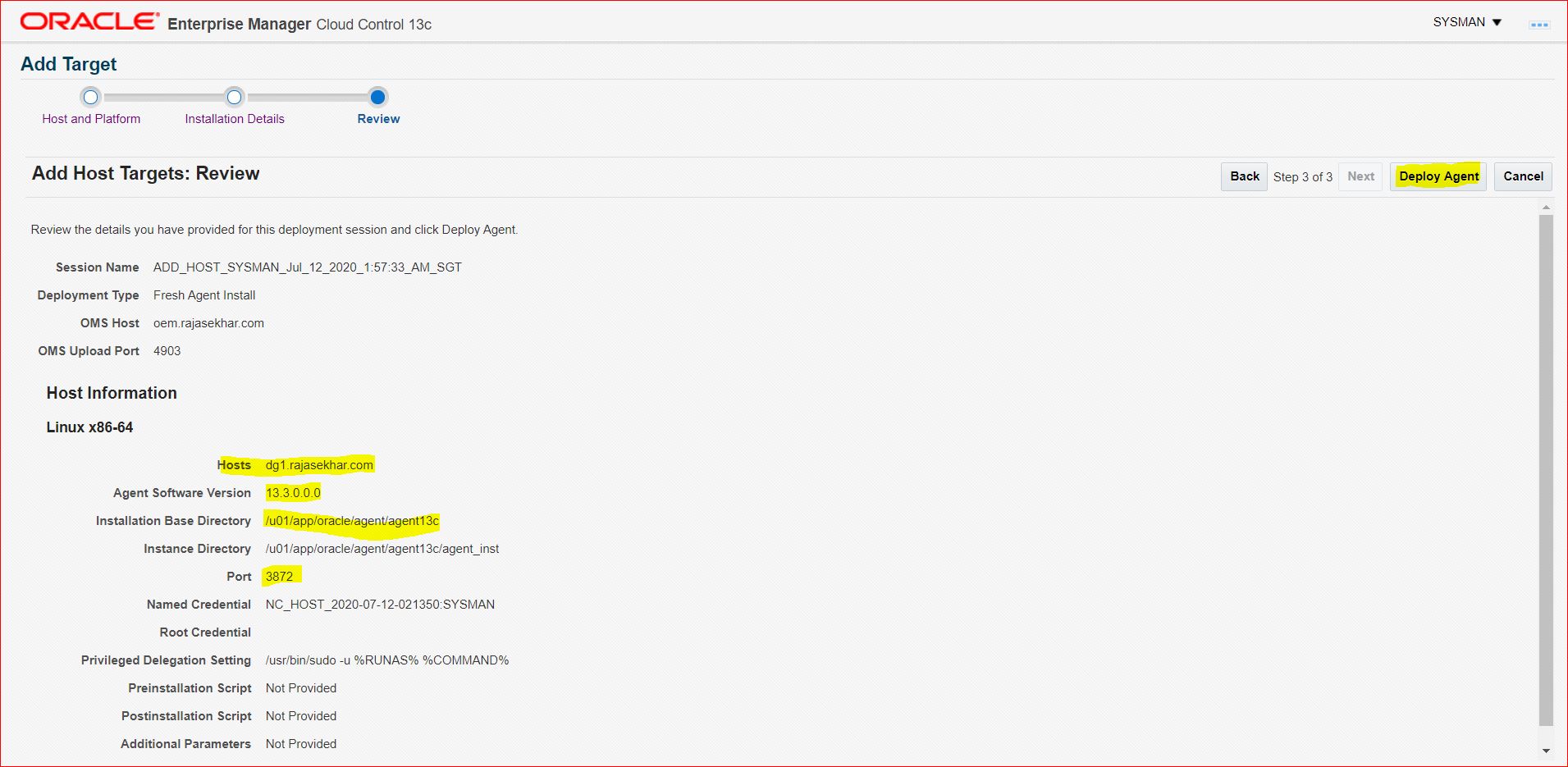The image size is (1568, 767).
Task: Click the Host and Platform step circle
Action: coord(91,98)
